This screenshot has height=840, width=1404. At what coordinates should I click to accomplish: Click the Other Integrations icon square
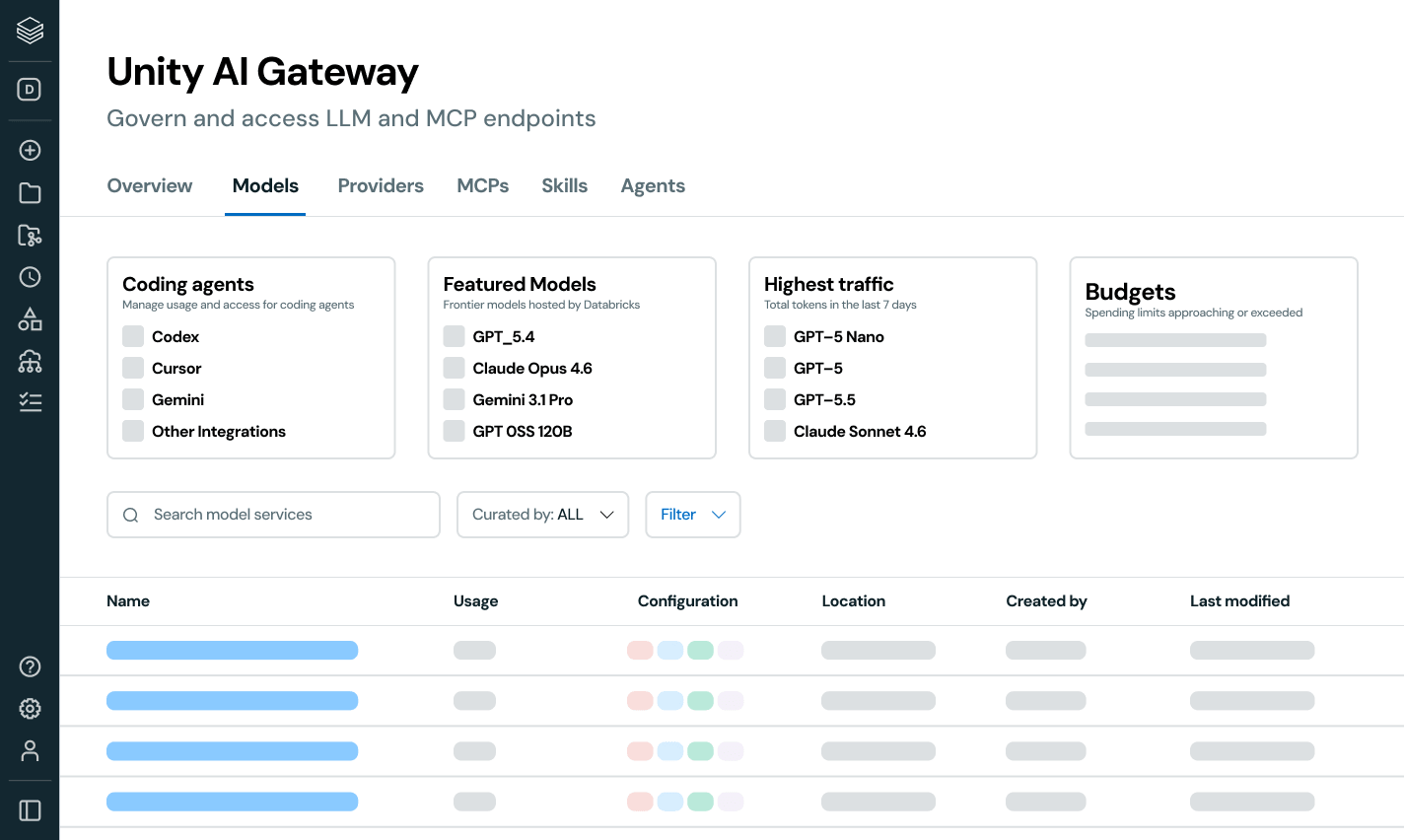(133, 431)
